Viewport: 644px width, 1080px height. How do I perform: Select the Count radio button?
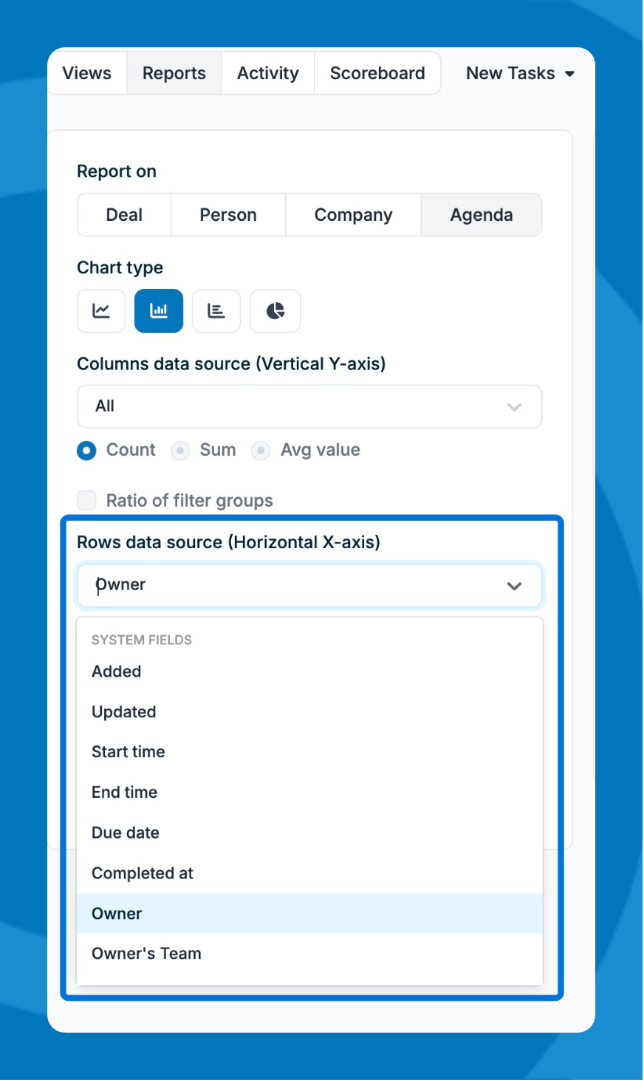[87, 450]
